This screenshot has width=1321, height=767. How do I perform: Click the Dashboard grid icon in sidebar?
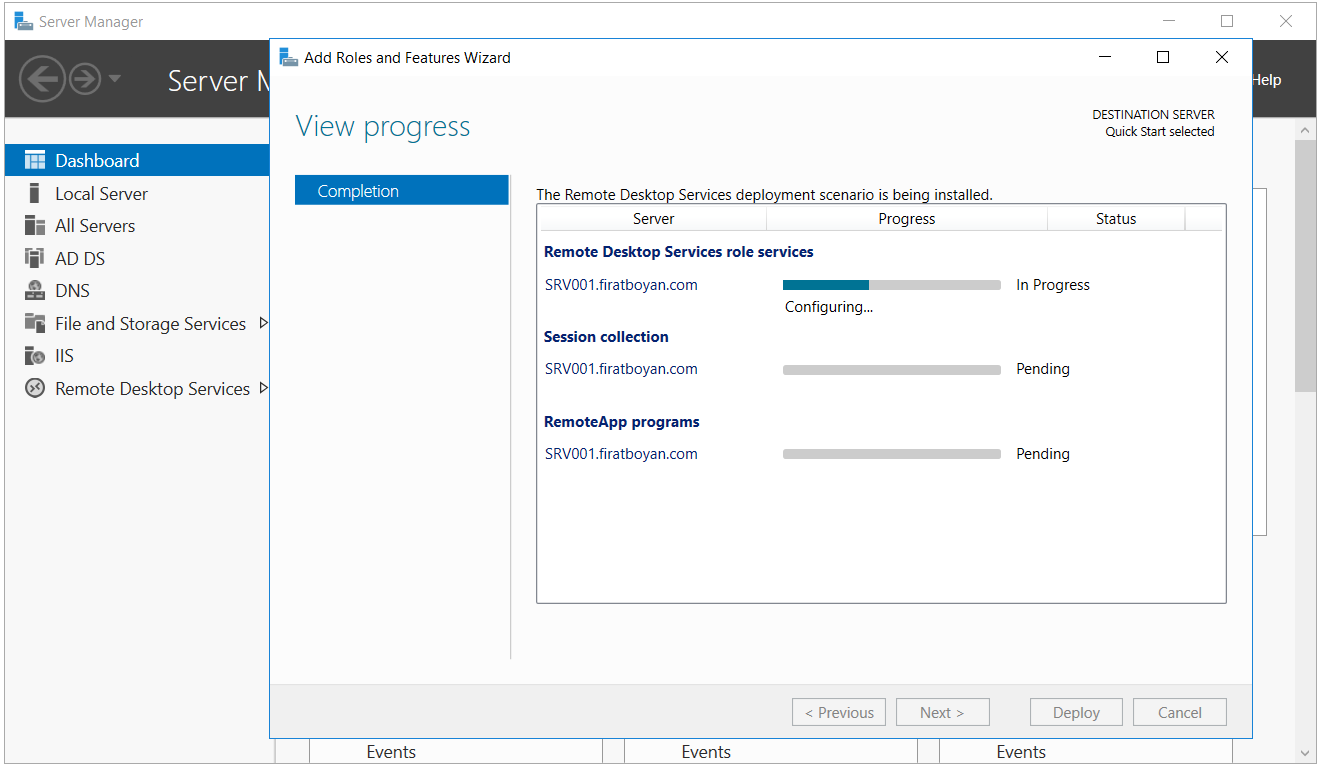[35, 160]
